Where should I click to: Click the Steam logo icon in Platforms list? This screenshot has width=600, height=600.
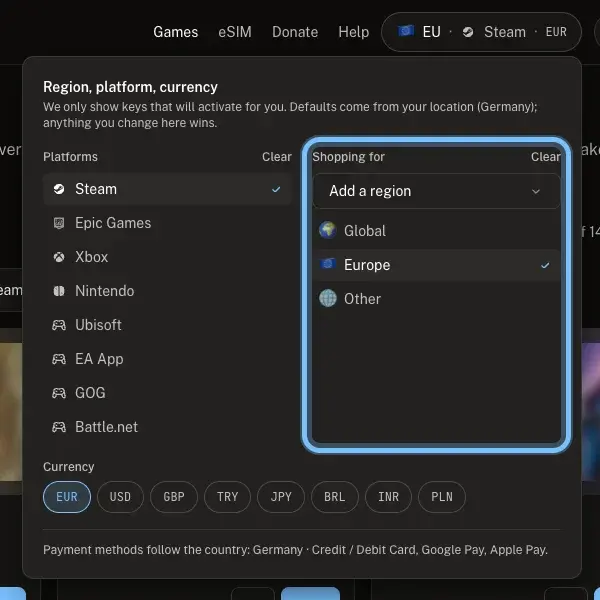[x=59, y=189]
